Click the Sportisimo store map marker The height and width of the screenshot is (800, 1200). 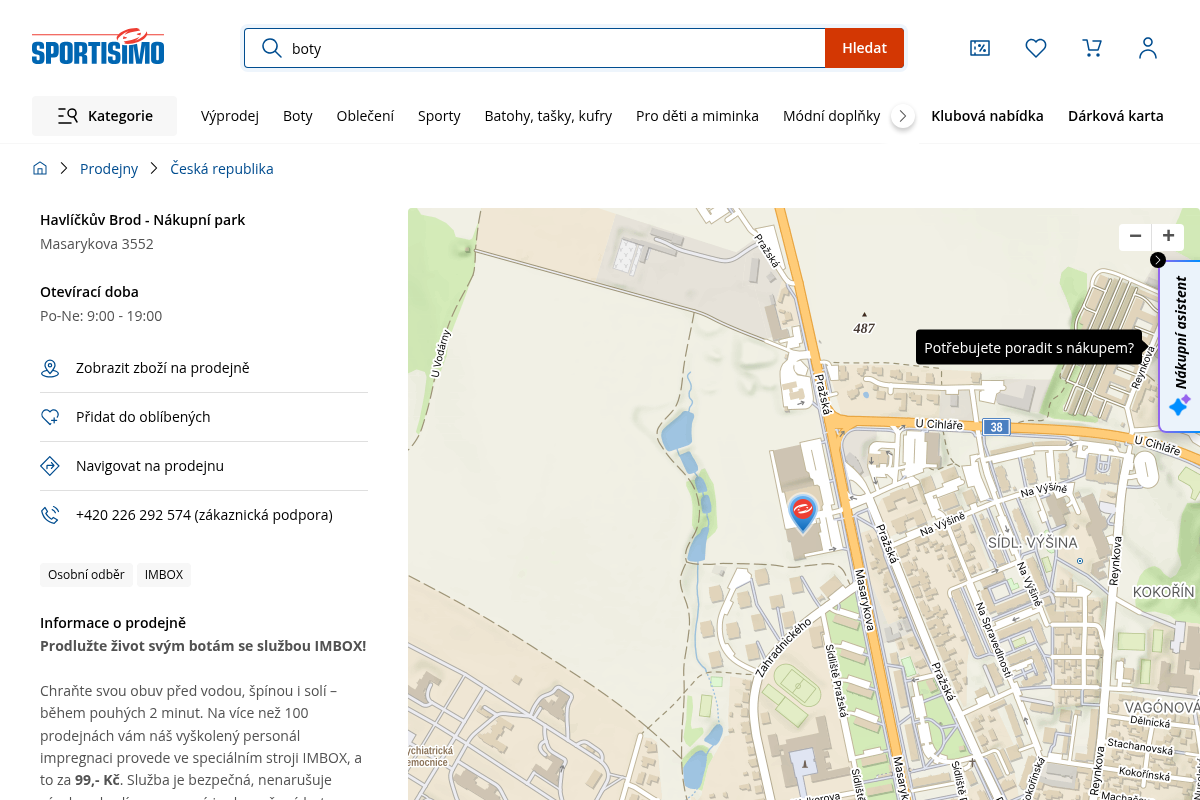tap(802, 512)
